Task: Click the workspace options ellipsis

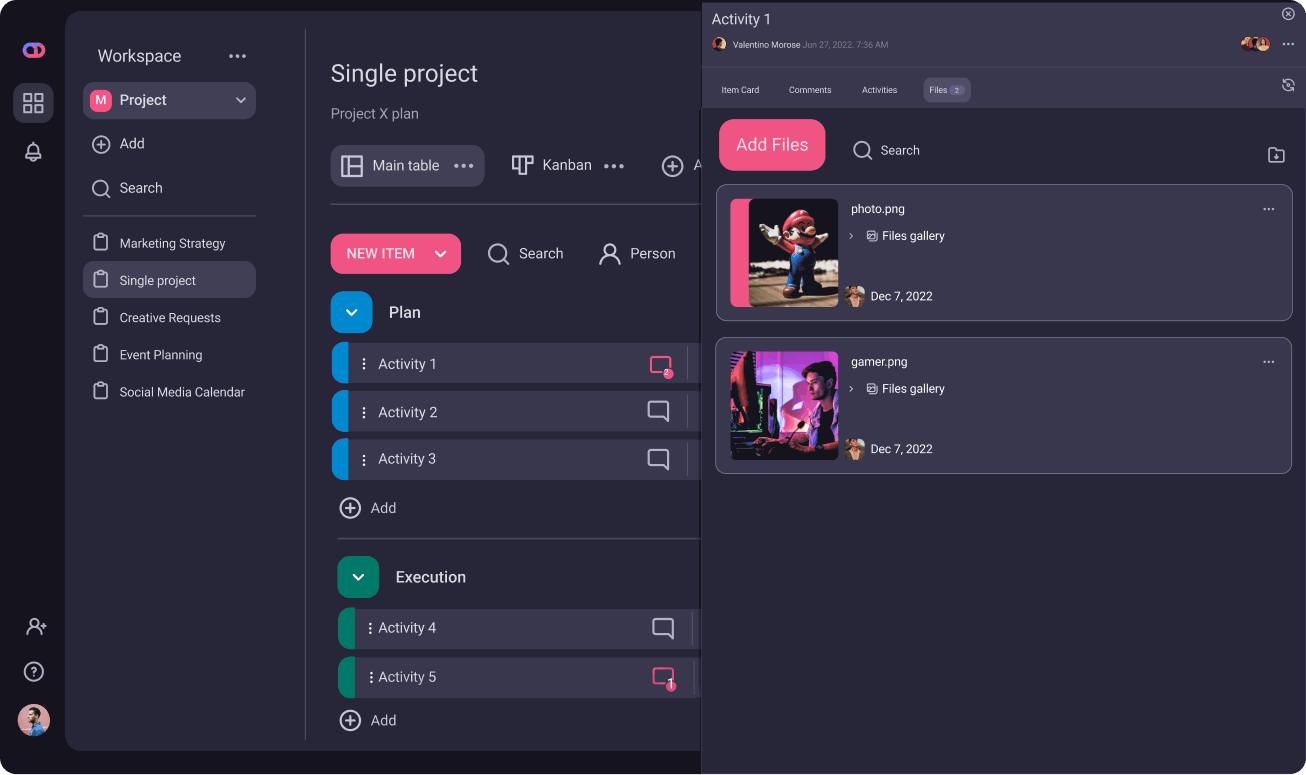Action: pos(237,56)
